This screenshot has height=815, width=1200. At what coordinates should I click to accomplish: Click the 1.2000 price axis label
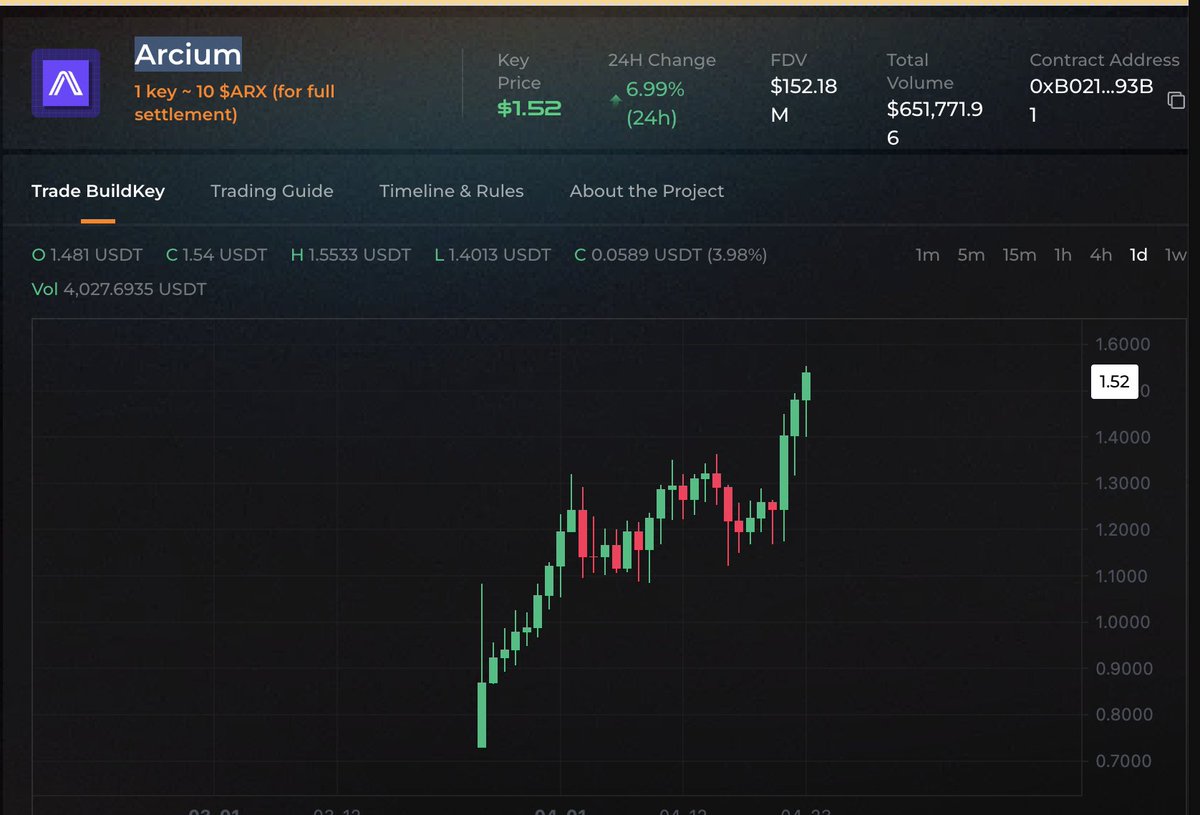[1124, 530]
